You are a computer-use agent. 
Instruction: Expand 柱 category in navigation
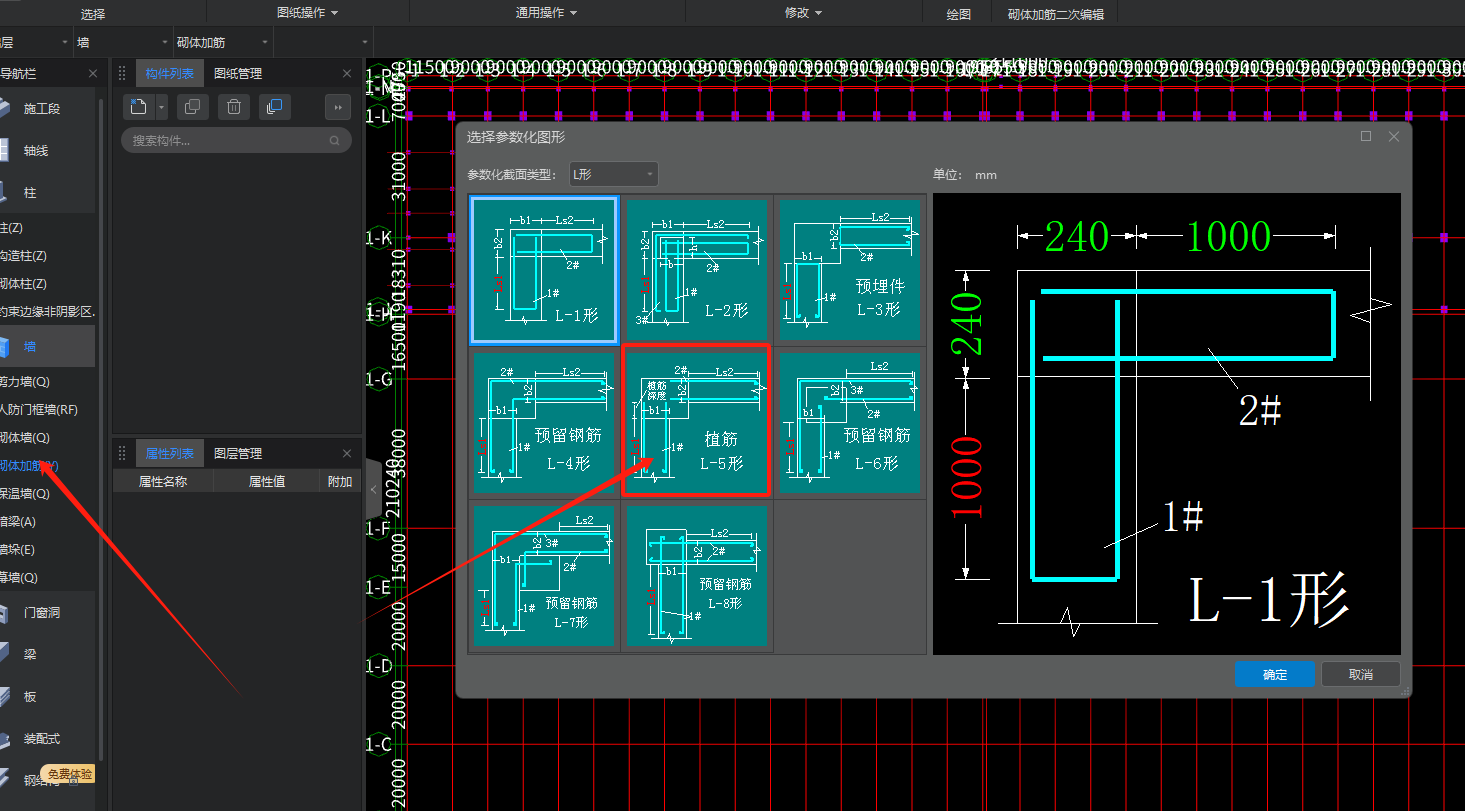tap(48, 192)
